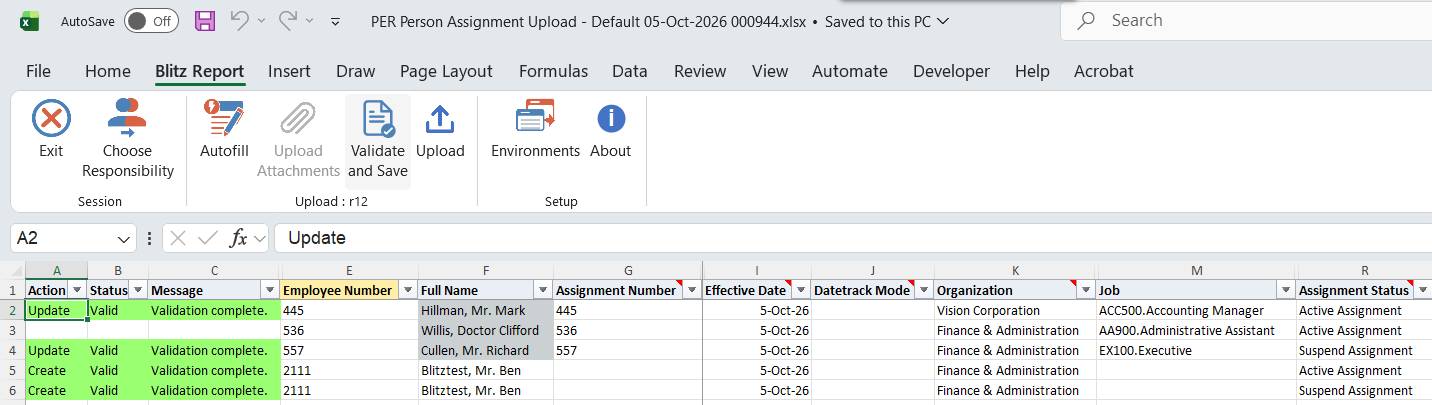Switch to the Home tab
1432x405 pixels.
click(108, 71)
